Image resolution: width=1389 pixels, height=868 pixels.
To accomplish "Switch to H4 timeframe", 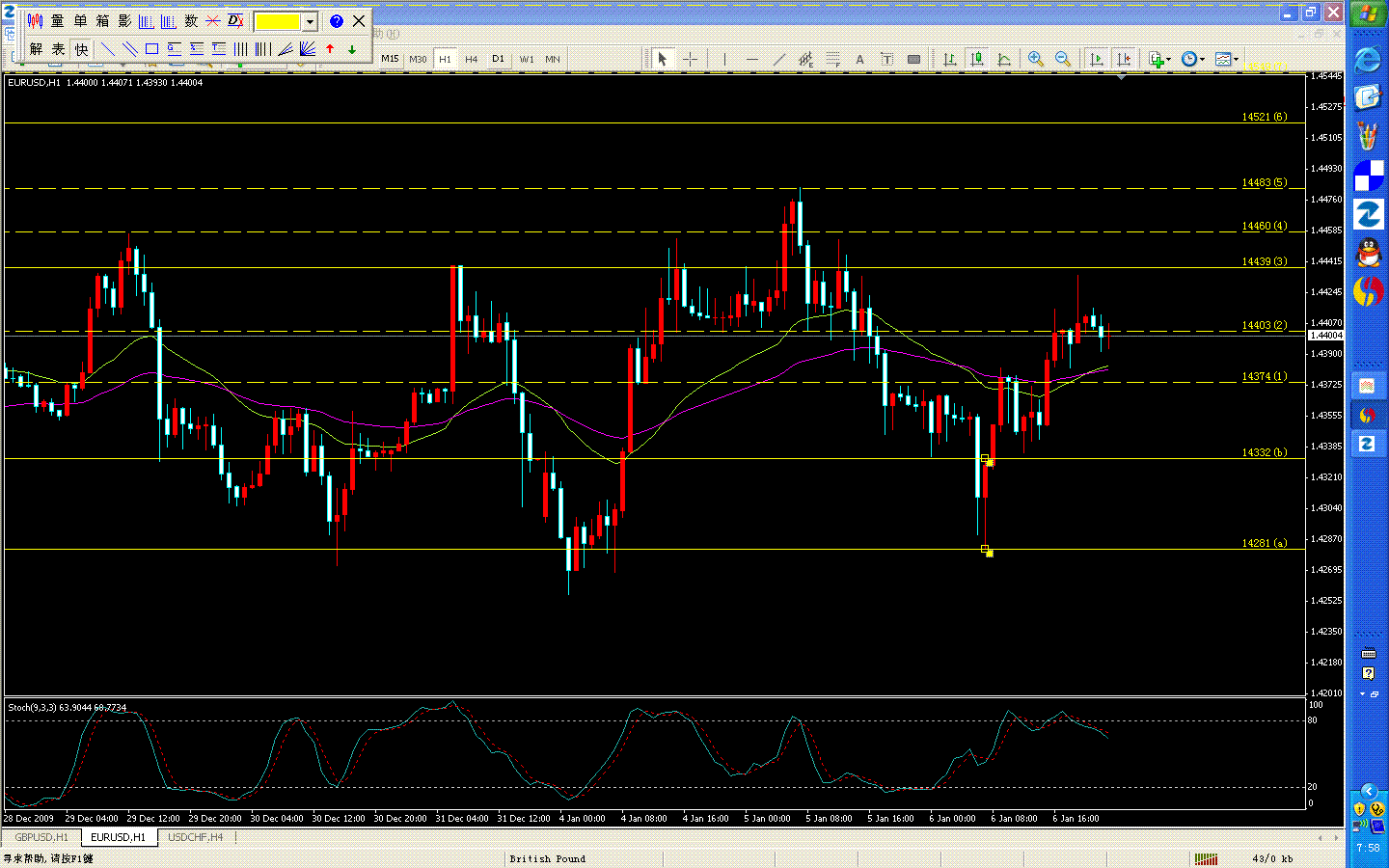I will click(x=472, y=59).
